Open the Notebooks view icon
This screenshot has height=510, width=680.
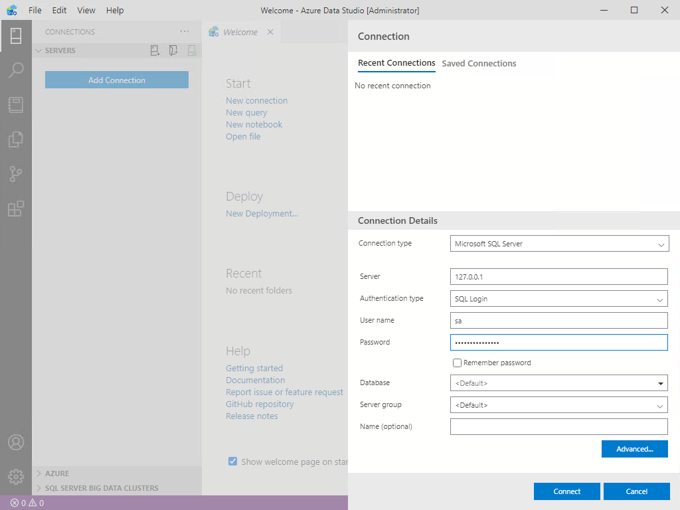[x=15, y=105]
